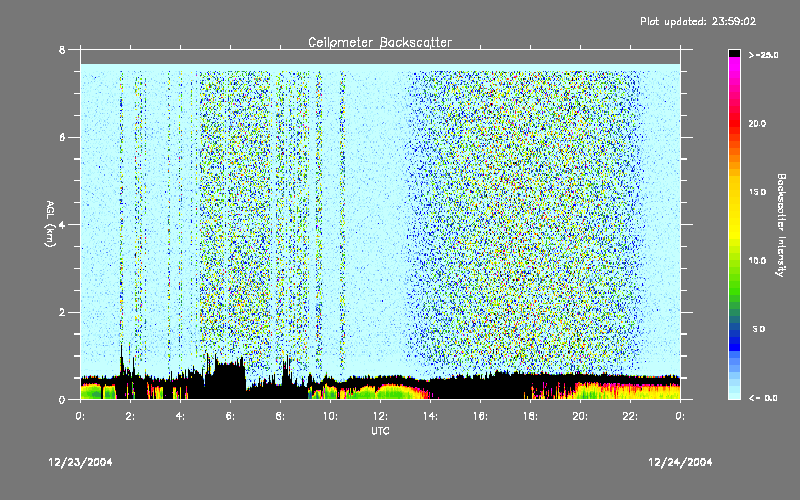
Task: Click the UTC tick label "16:"
Action: [480, 416]
